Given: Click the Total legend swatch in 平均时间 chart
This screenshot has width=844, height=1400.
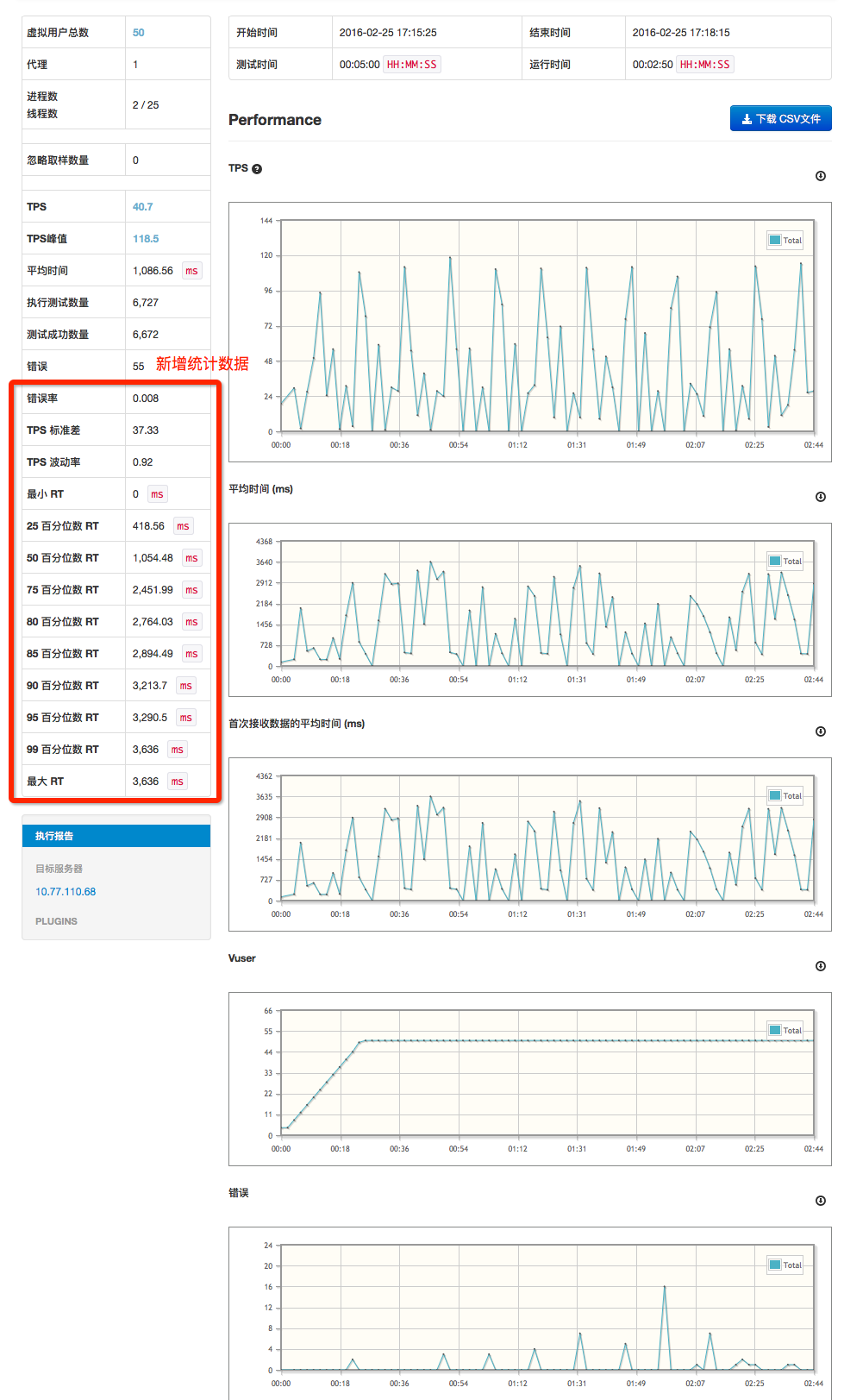Looking at the screenshot, I should [775, 562].
